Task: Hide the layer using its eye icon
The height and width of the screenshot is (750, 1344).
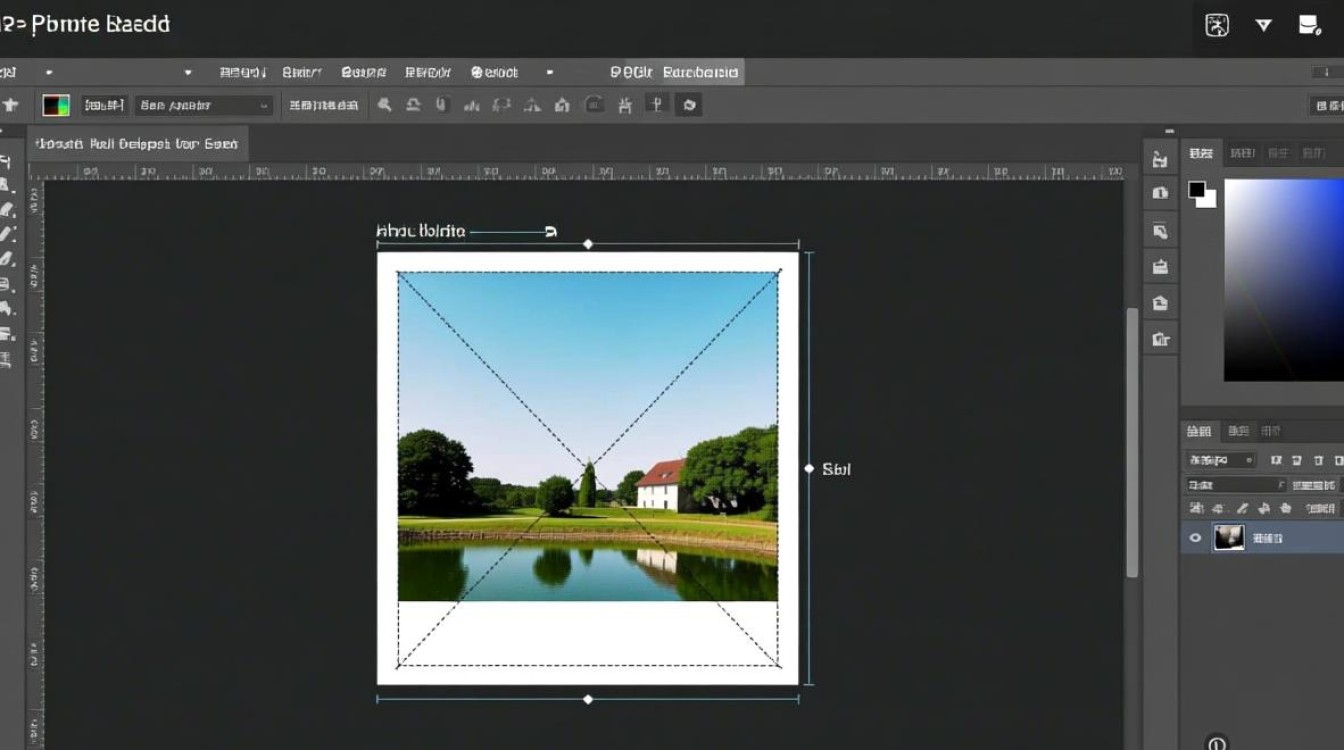Action: click(1195, 538)
